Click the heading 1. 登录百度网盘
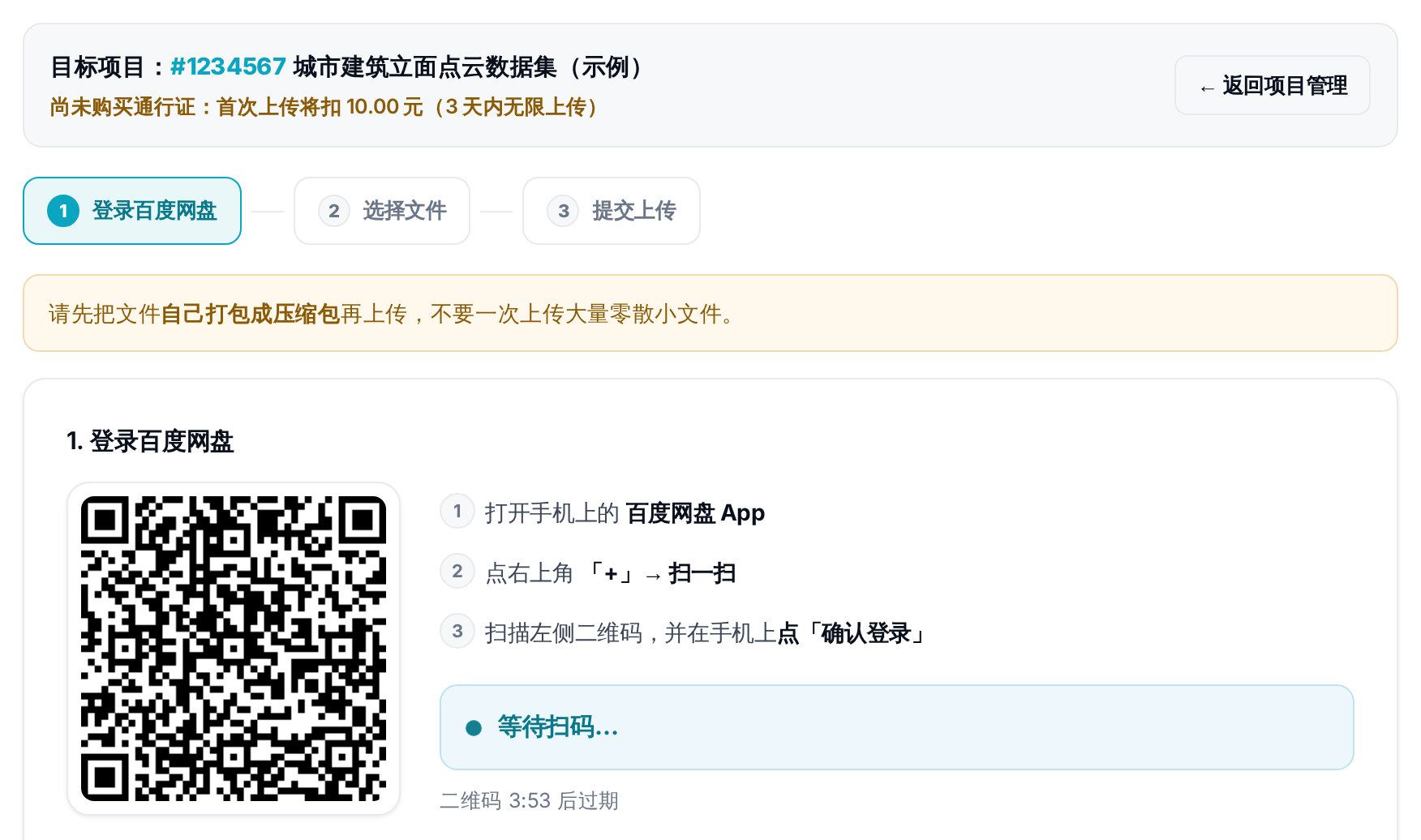 [150, 441]
